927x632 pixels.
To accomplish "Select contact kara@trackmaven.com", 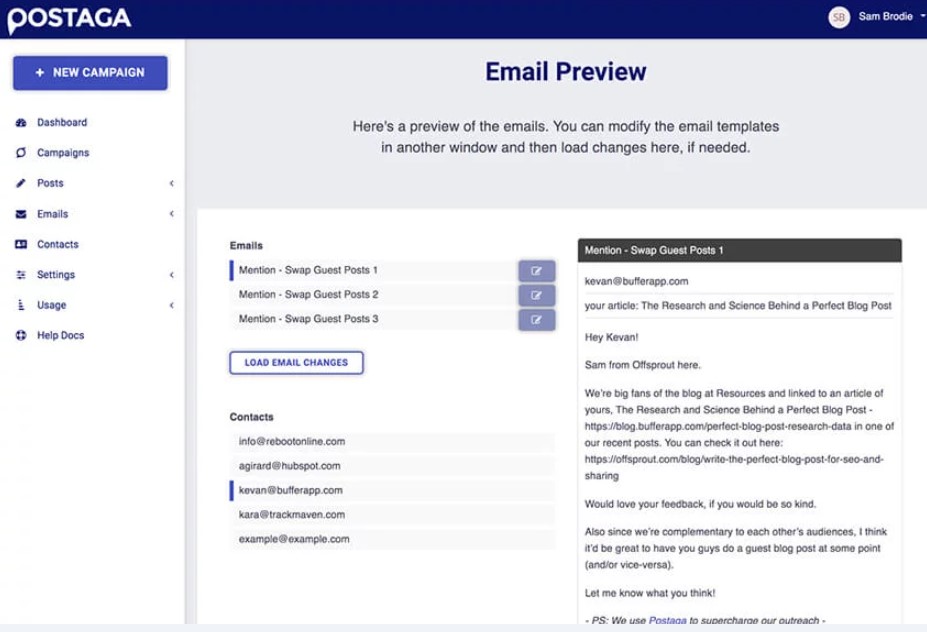I will pyautogui.click(x=392, y=514).
